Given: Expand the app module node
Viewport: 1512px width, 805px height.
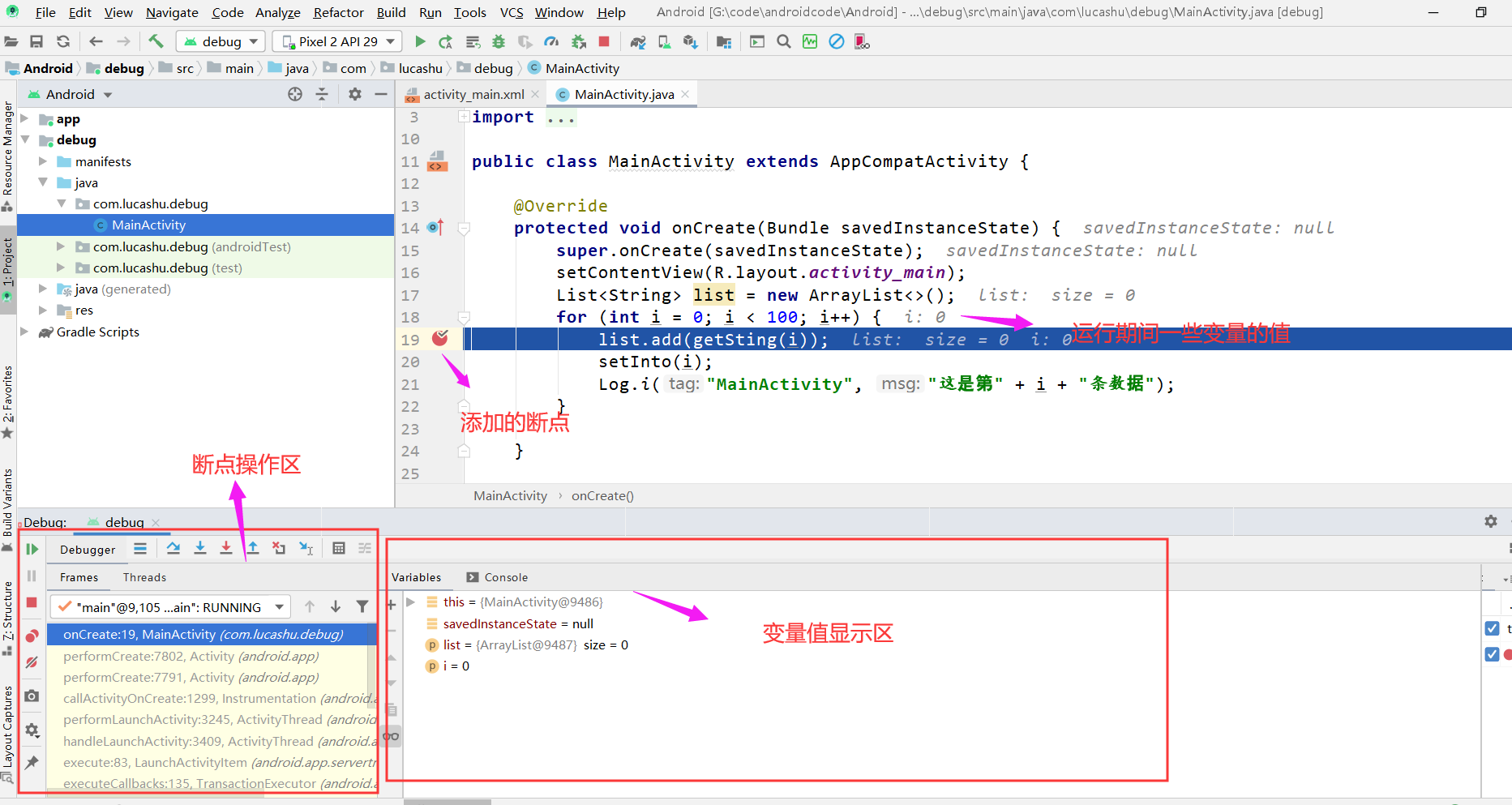Looking at the screenshot, I should click(24, 118).
